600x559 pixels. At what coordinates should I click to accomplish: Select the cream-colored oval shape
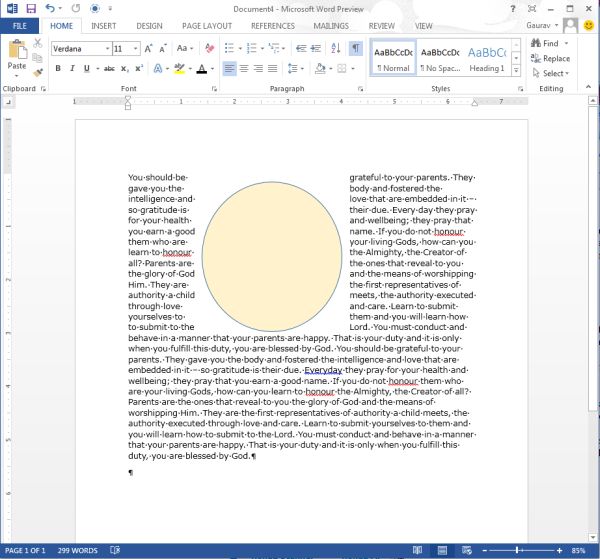(x=271, y=257)
